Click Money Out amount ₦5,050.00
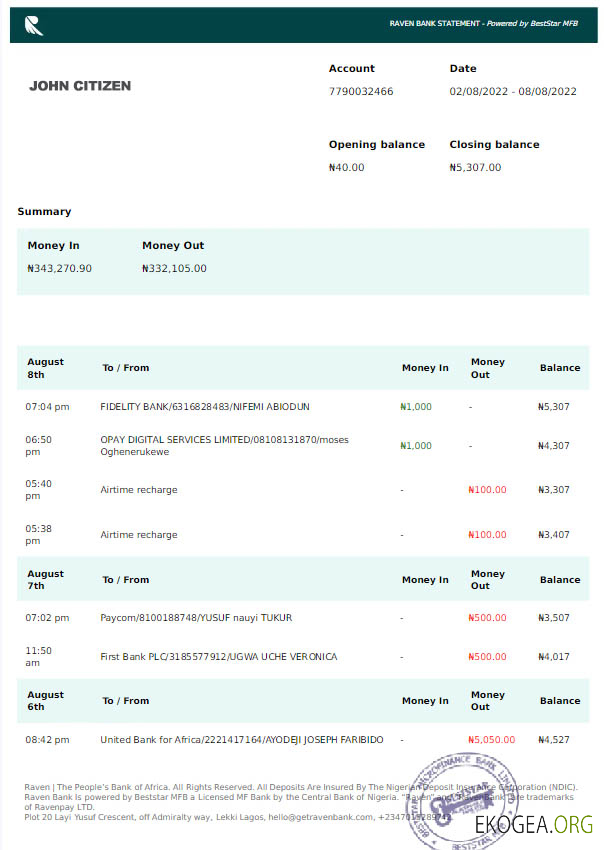This screenshot has height=850, width=604. point(492,739)
